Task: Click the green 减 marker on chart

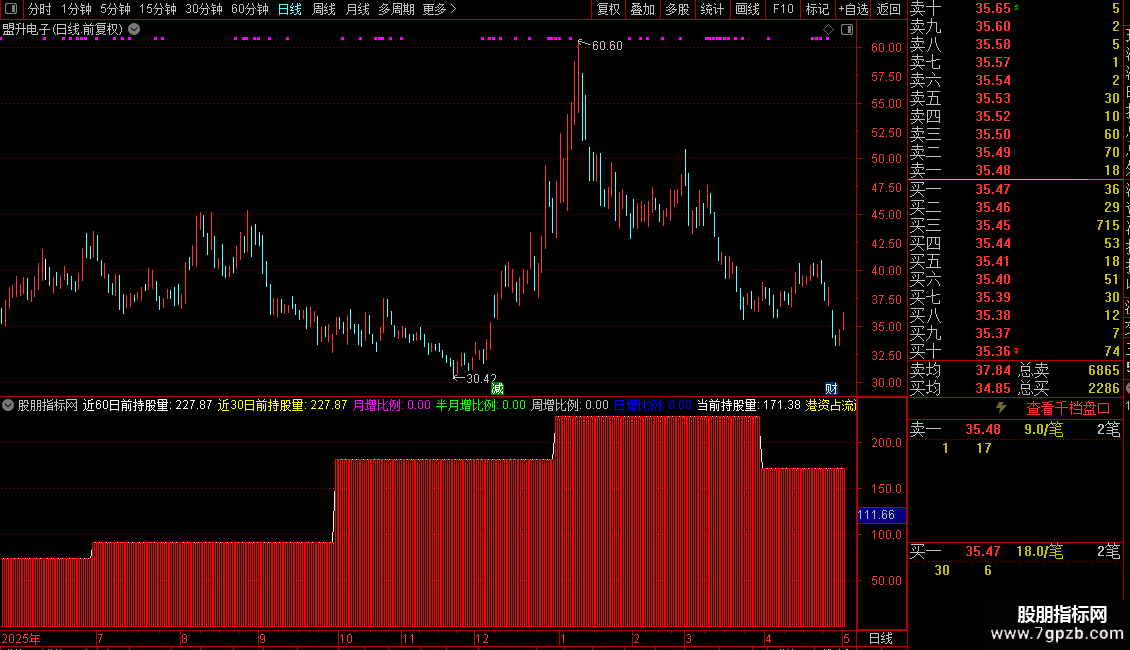Action: (497, 388)
